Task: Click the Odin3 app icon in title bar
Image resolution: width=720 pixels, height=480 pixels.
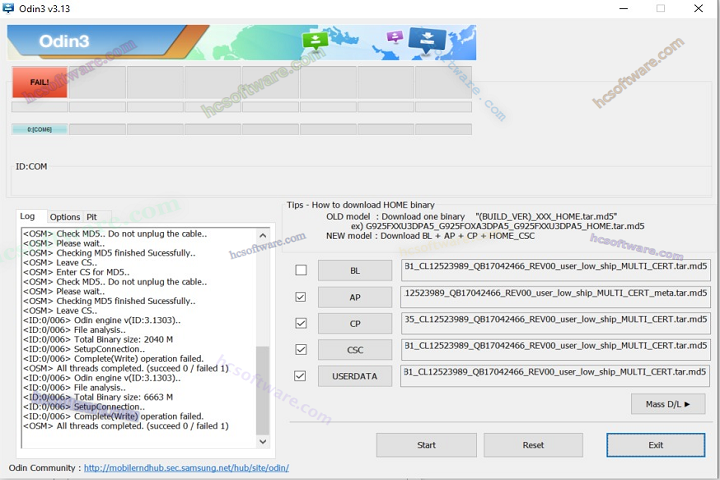Action: click(8, 8)
